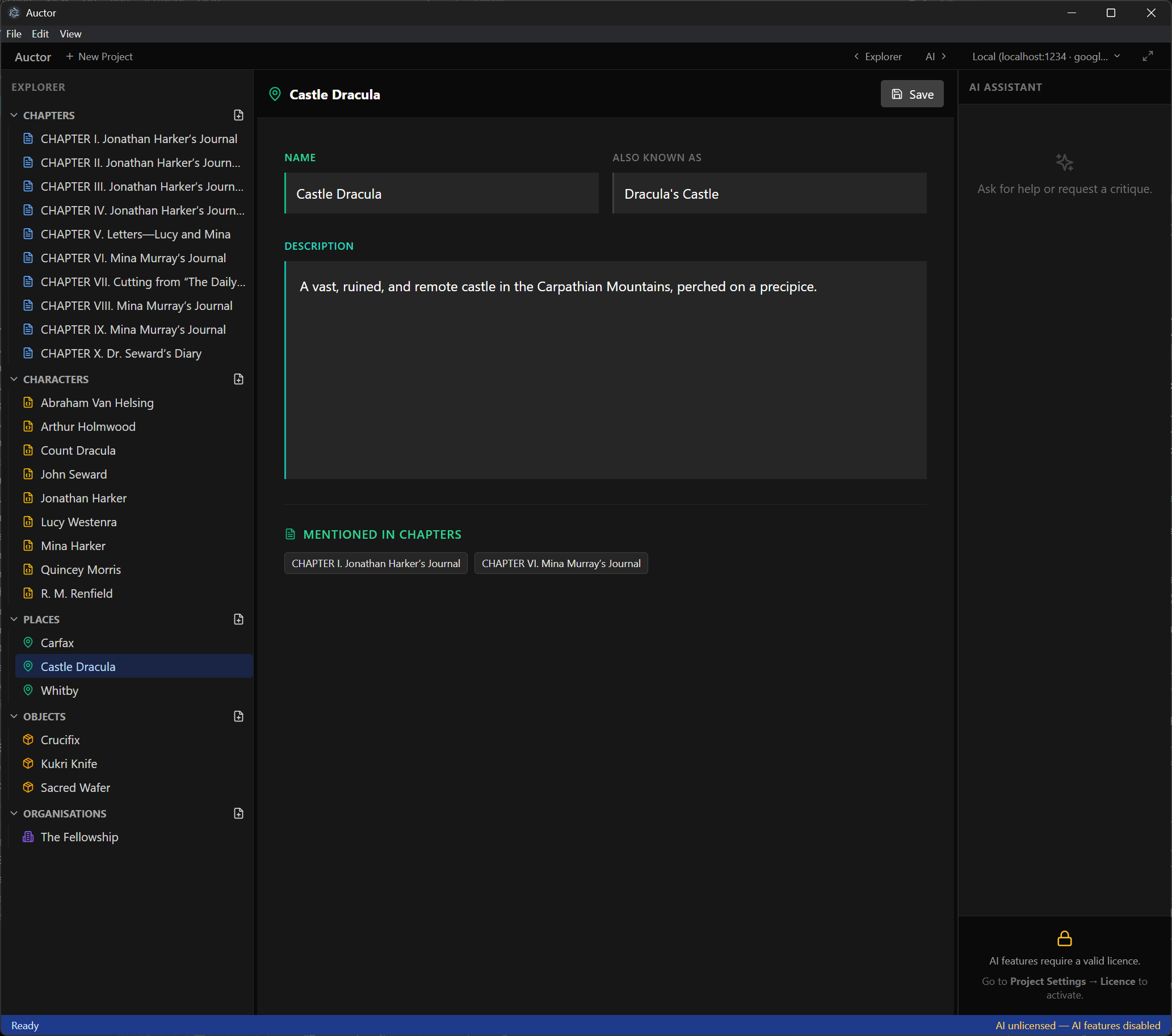Click the add new place icon
The image size is (1172, 1036).
coord(238,619)
